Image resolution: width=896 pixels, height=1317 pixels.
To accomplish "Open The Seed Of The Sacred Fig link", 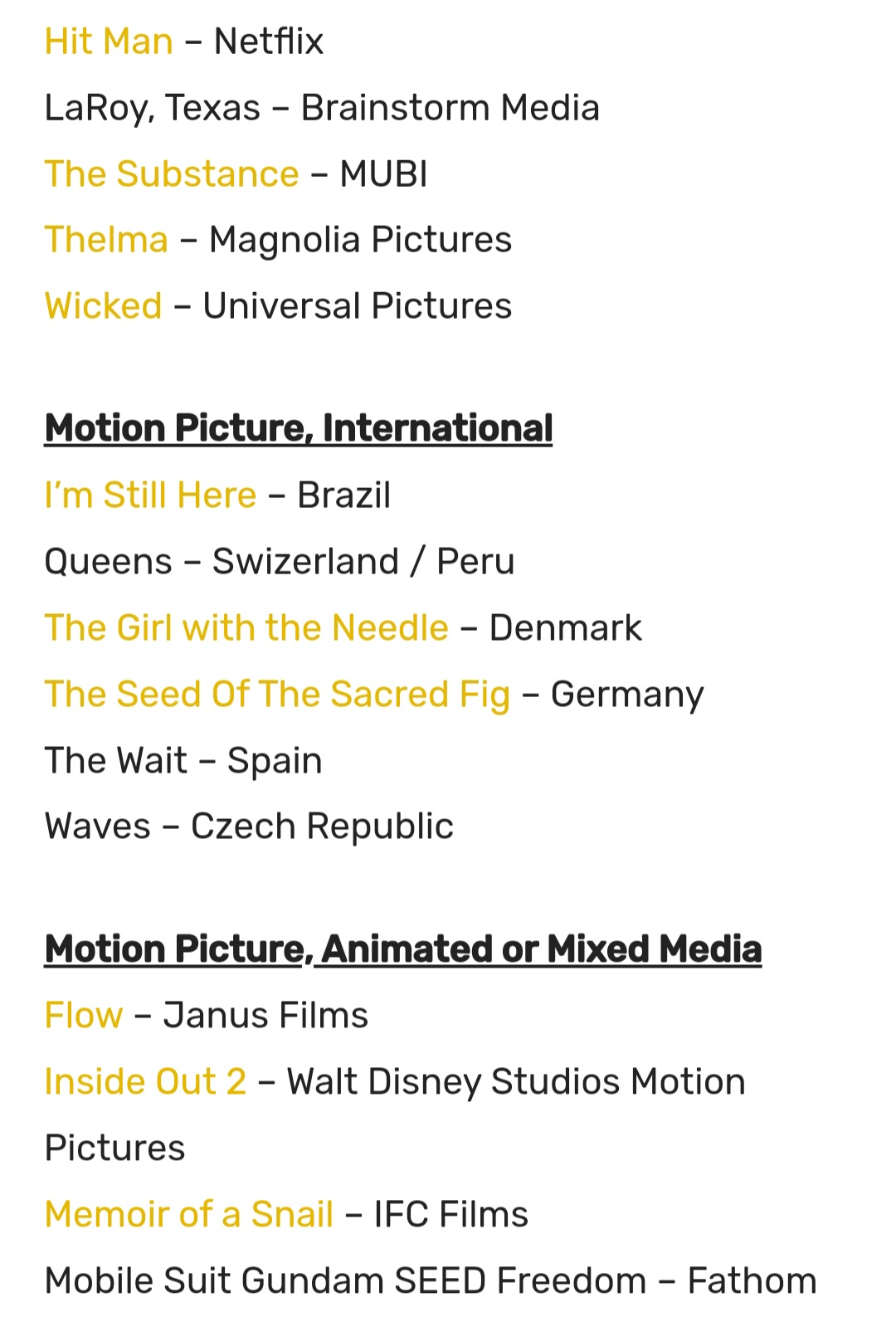I will pos(277,695).
